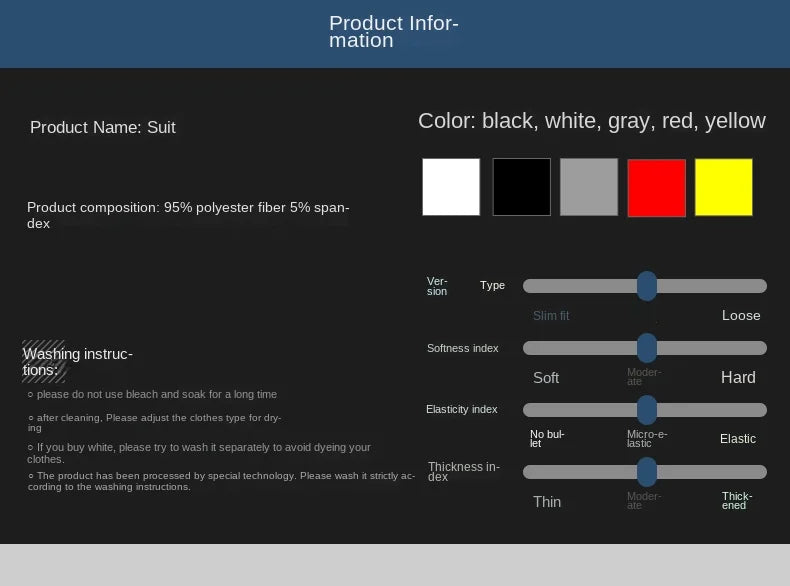Click the Thickened label under Thickness slider
The image size is (790, 586).
click(737, 501)
